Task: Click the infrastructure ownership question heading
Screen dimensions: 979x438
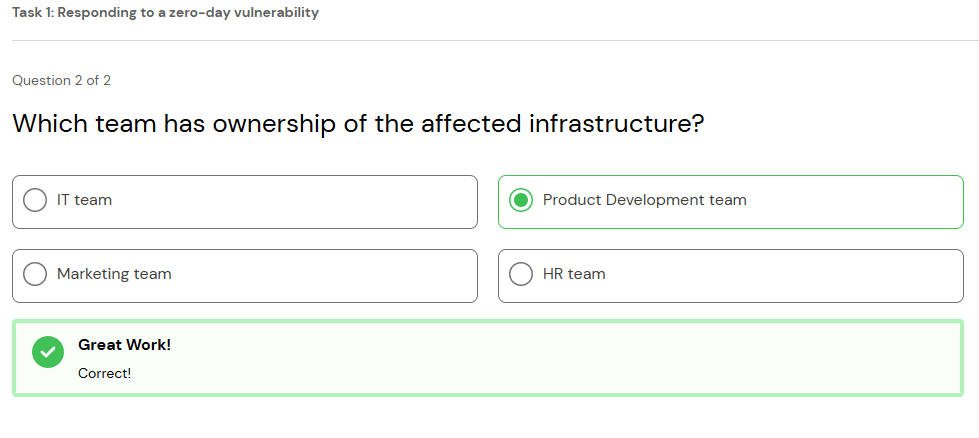Action: [x=358, y=124]
